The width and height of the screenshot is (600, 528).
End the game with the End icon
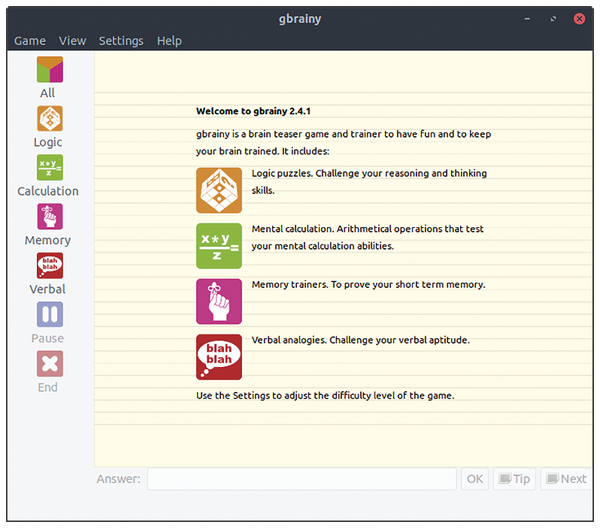tap(50, 363)
